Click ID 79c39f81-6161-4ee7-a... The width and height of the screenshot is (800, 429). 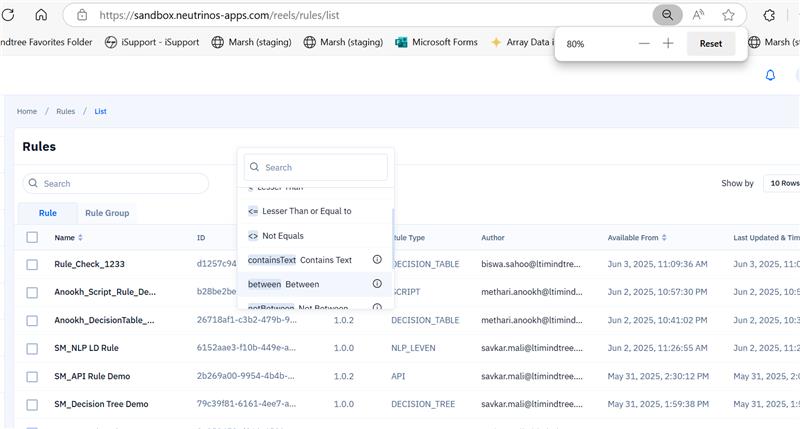coord(246,404)
